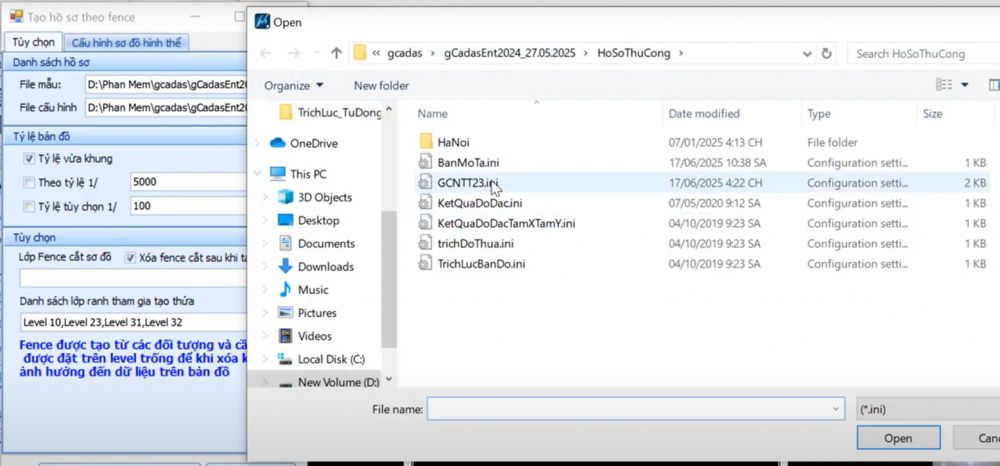Check the Tỷ lệ tùy chọn 1/ checkbox
Screen dimensions: 1000x466
[x=29, y=206]
